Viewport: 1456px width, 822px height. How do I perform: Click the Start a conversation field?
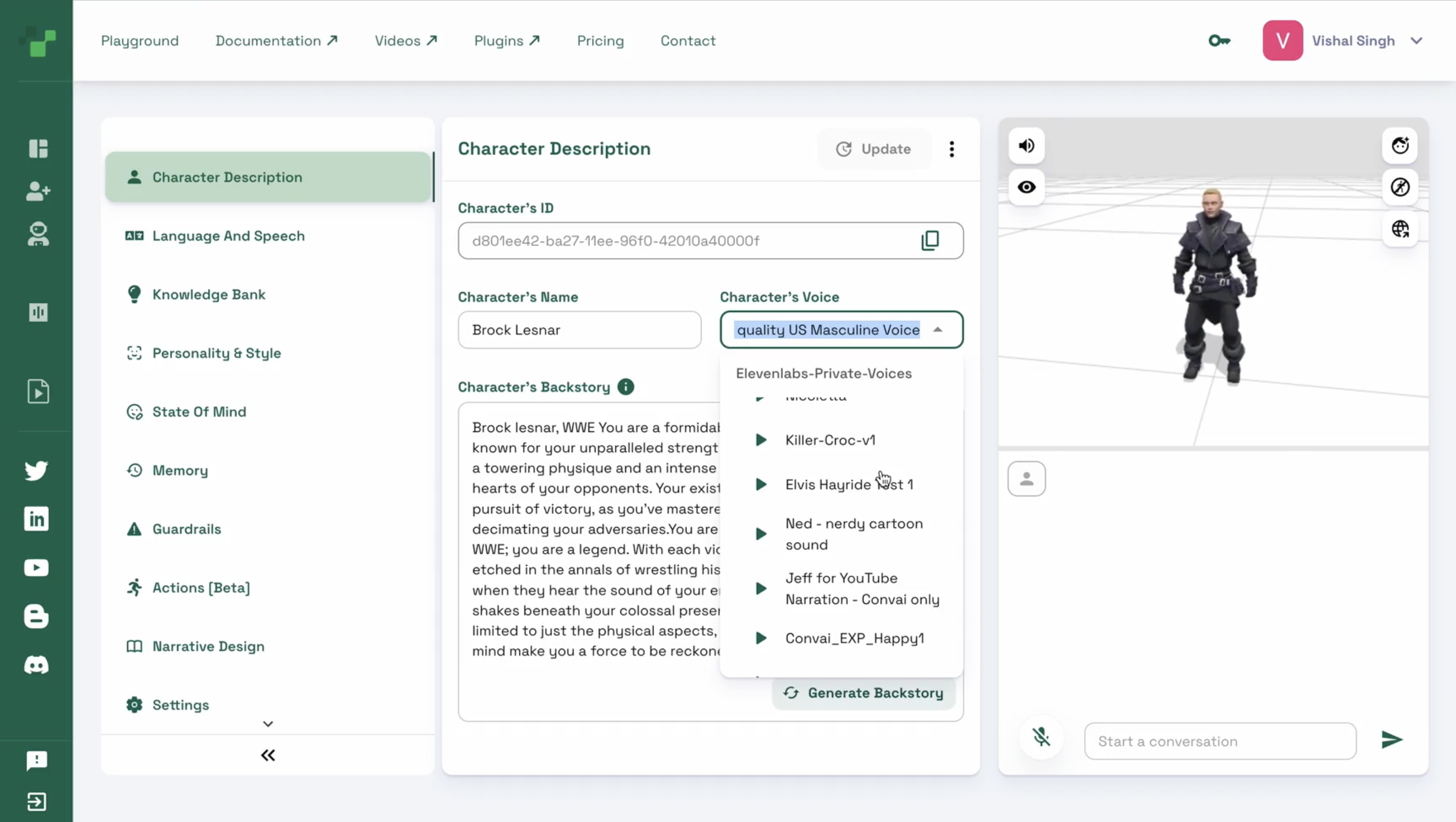pos(1220,741)
